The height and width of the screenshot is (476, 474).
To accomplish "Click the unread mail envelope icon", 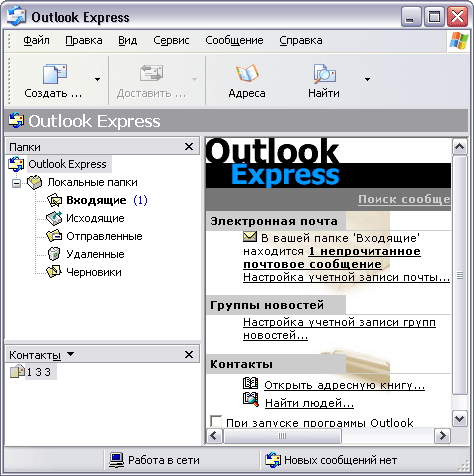I will (250, 237).
